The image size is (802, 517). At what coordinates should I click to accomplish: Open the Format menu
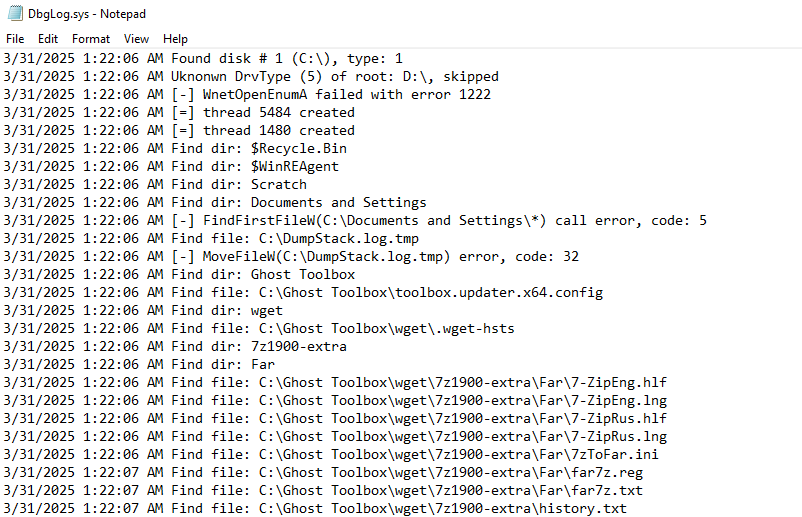pos(91,39)
